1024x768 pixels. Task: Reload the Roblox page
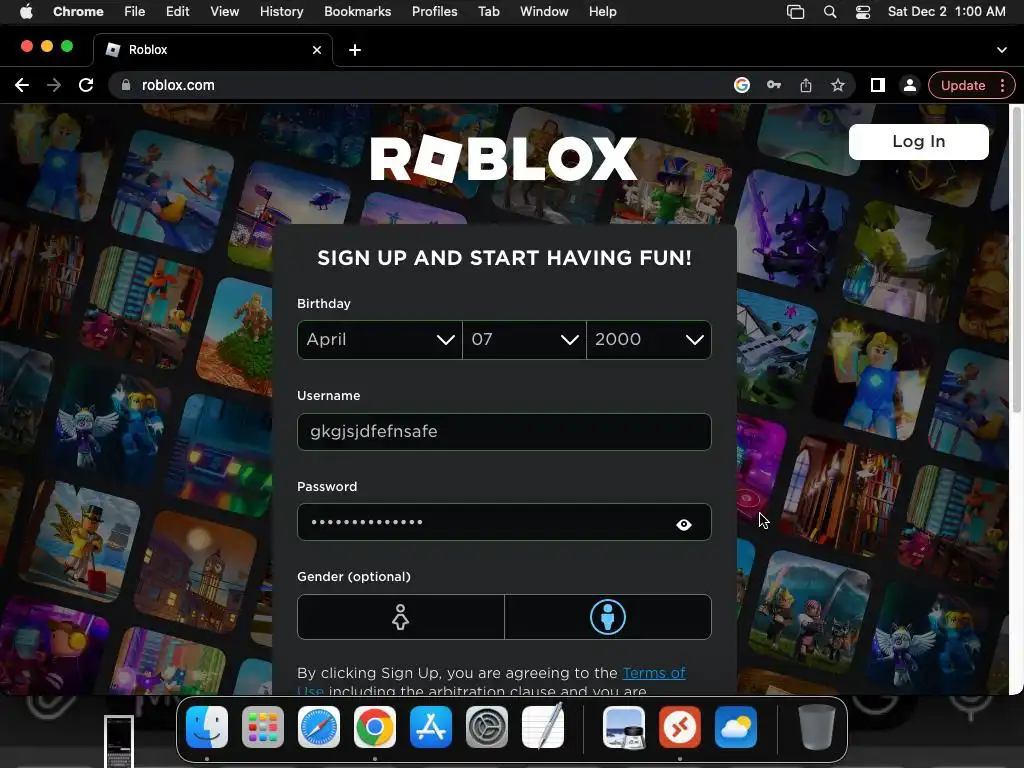(86, 86)
